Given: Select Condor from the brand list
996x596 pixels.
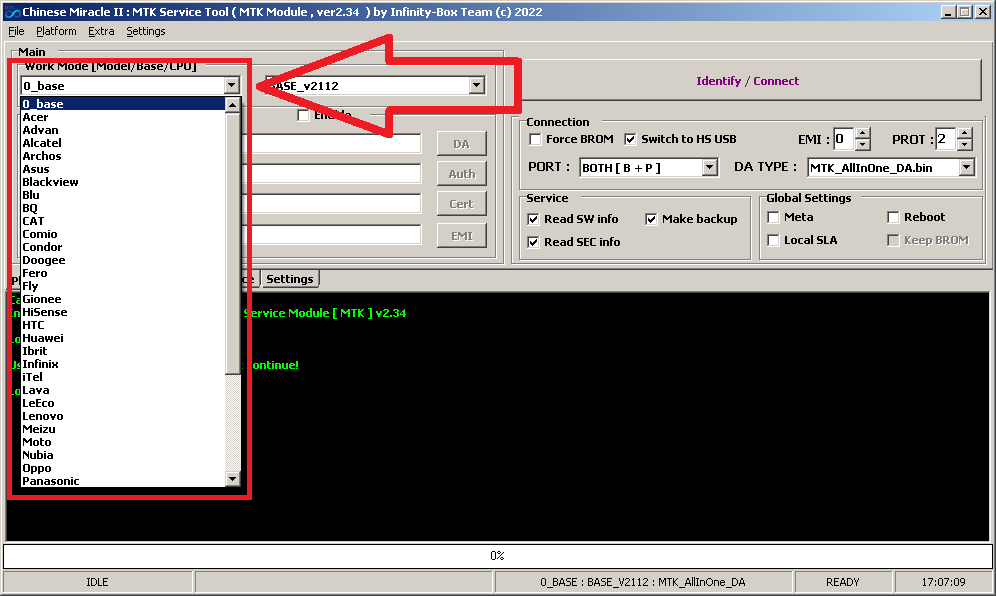Looking at the screenshot, I should point(123,247).
